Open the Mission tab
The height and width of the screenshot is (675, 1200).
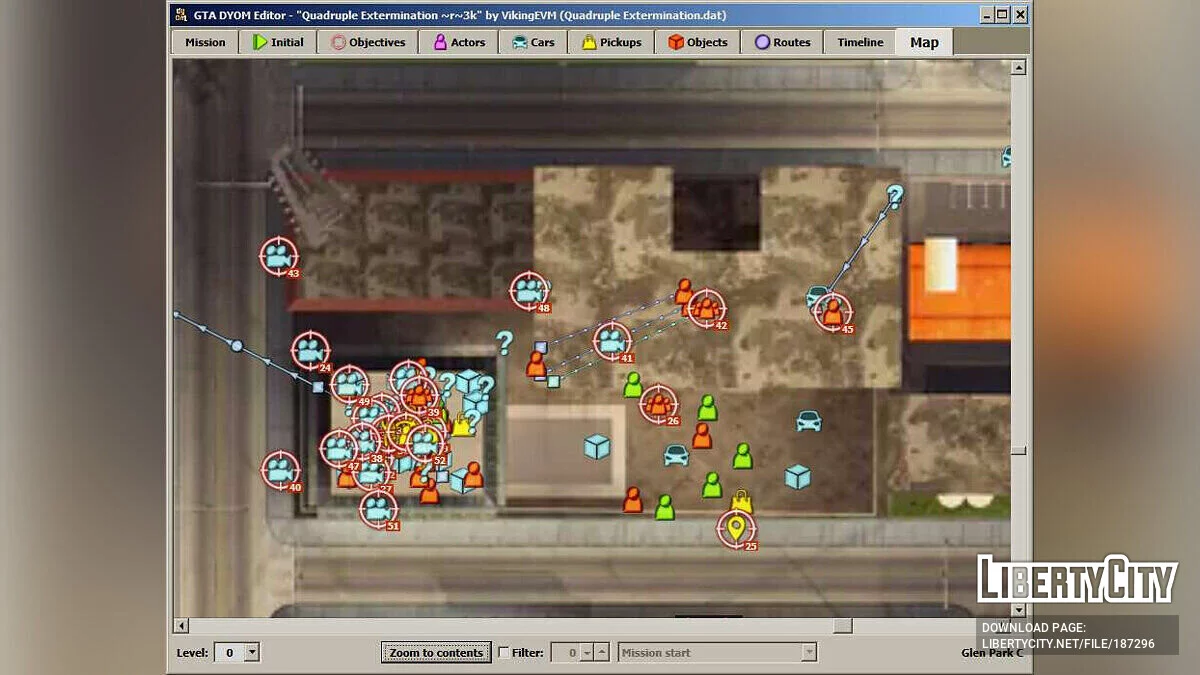coord(204,42)
